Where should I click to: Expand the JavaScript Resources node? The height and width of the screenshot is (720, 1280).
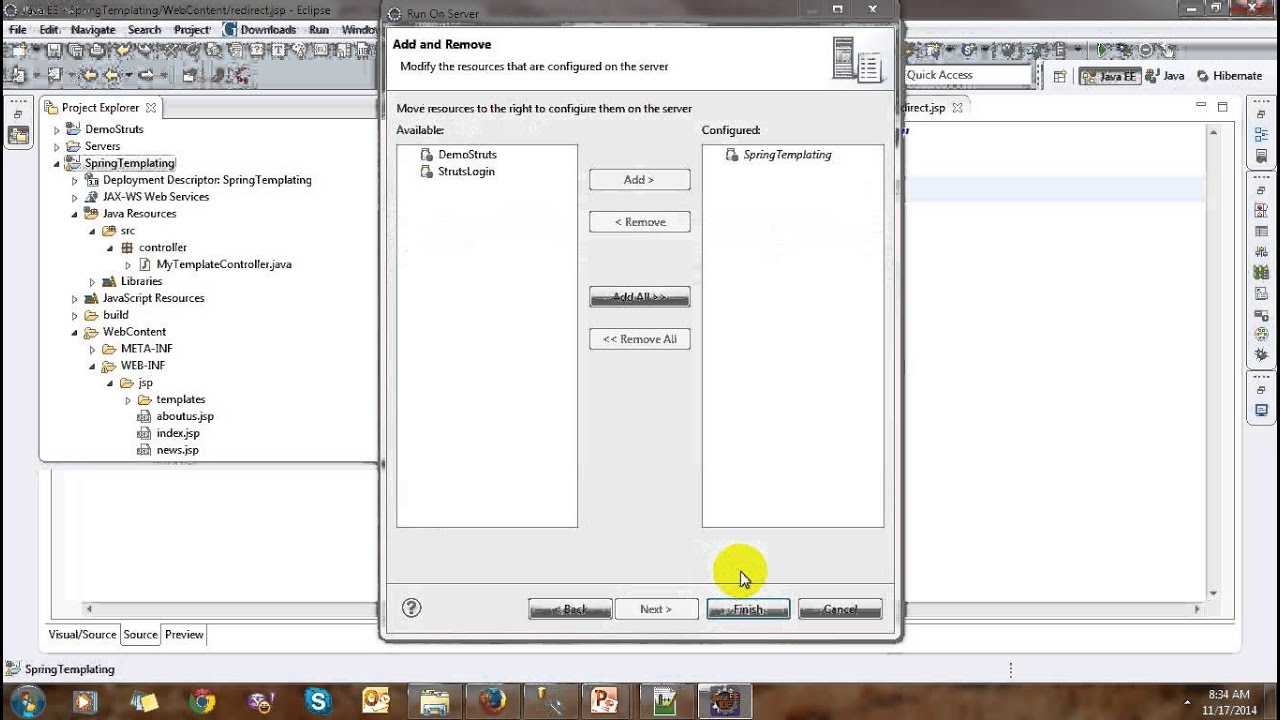[75, 299]
